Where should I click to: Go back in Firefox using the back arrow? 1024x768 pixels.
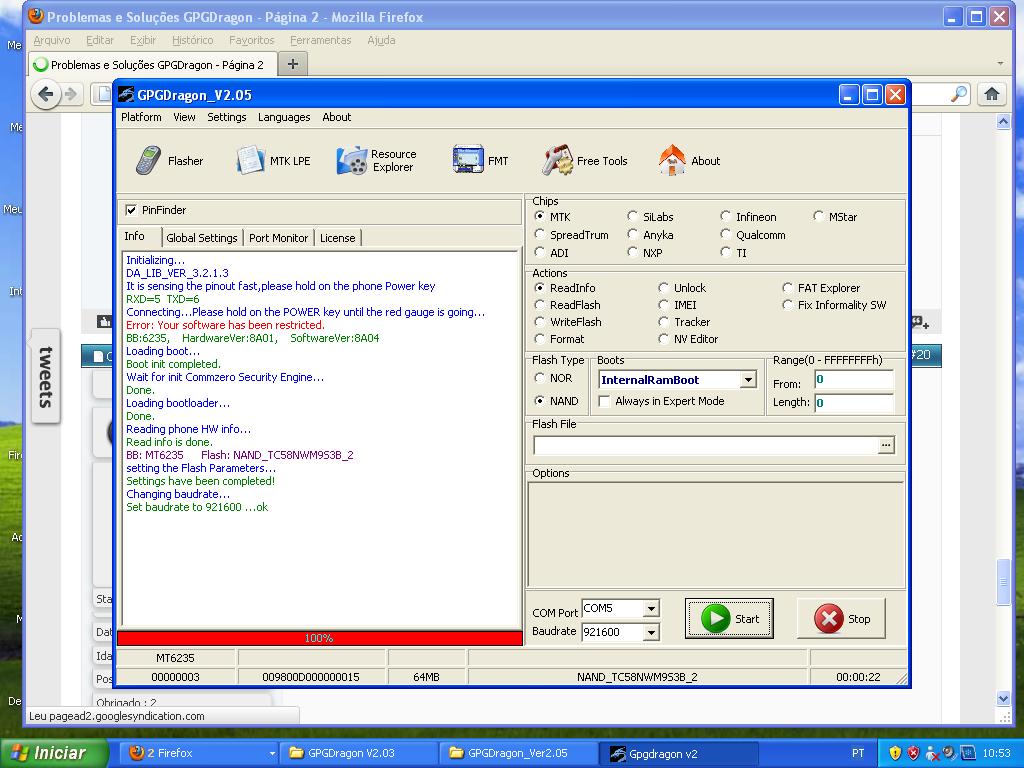click(46, 95)
